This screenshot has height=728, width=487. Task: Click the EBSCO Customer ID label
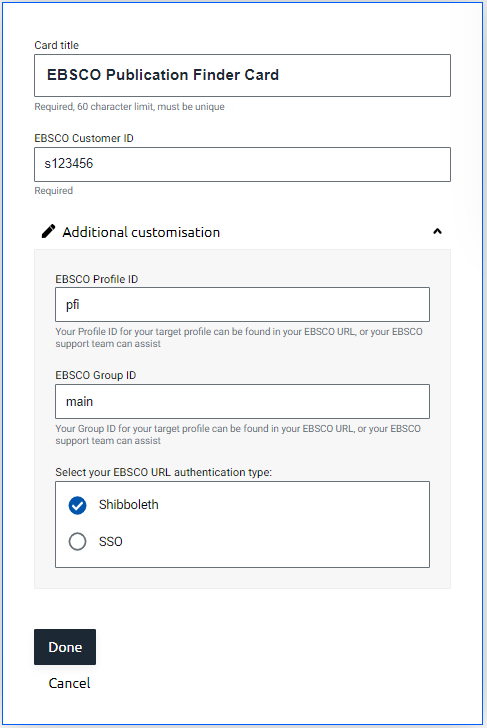point(84,138)
